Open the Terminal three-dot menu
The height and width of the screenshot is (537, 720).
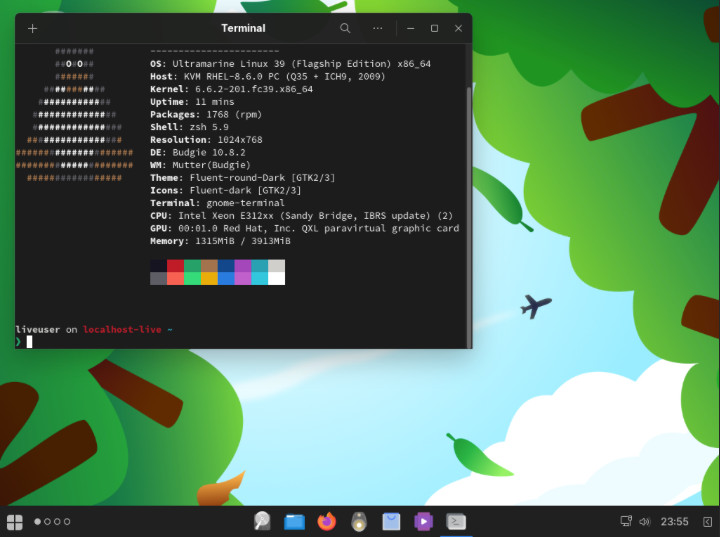377,28
